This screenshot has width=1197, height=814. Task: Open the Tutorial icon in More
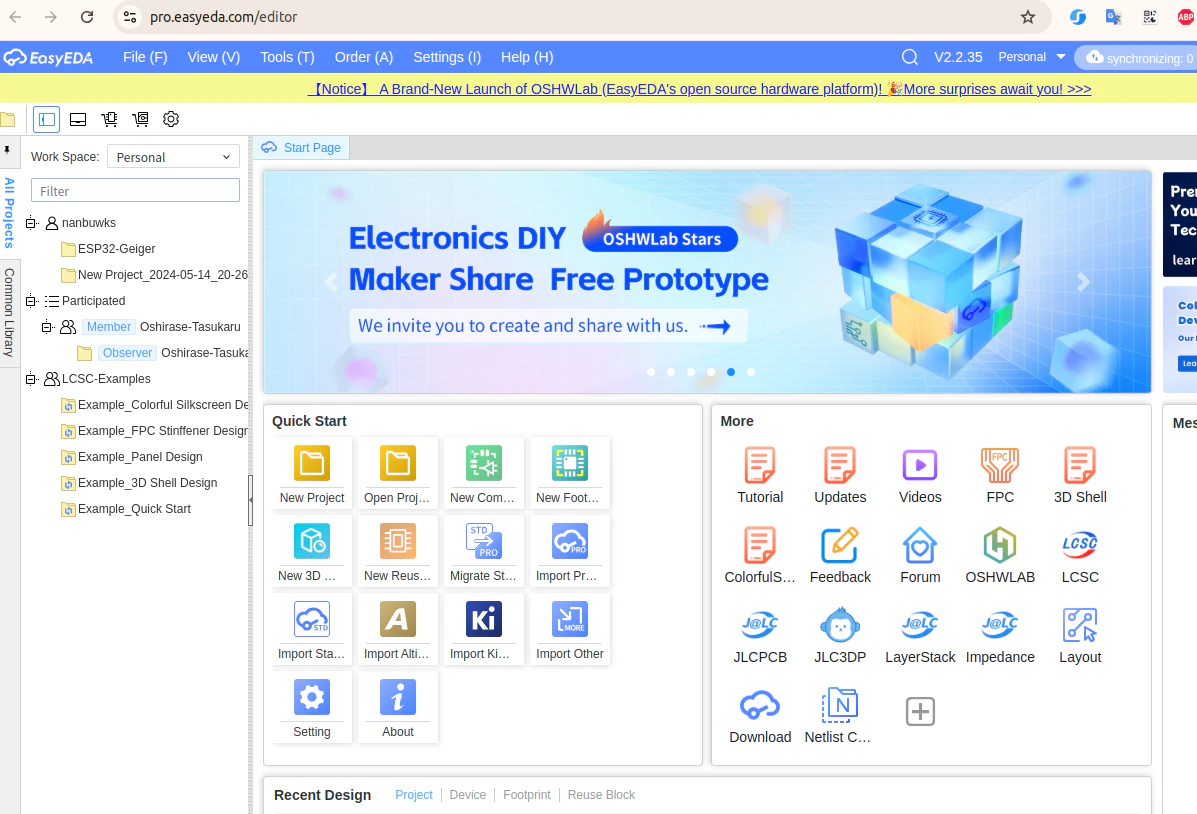[x=760, y=475]
